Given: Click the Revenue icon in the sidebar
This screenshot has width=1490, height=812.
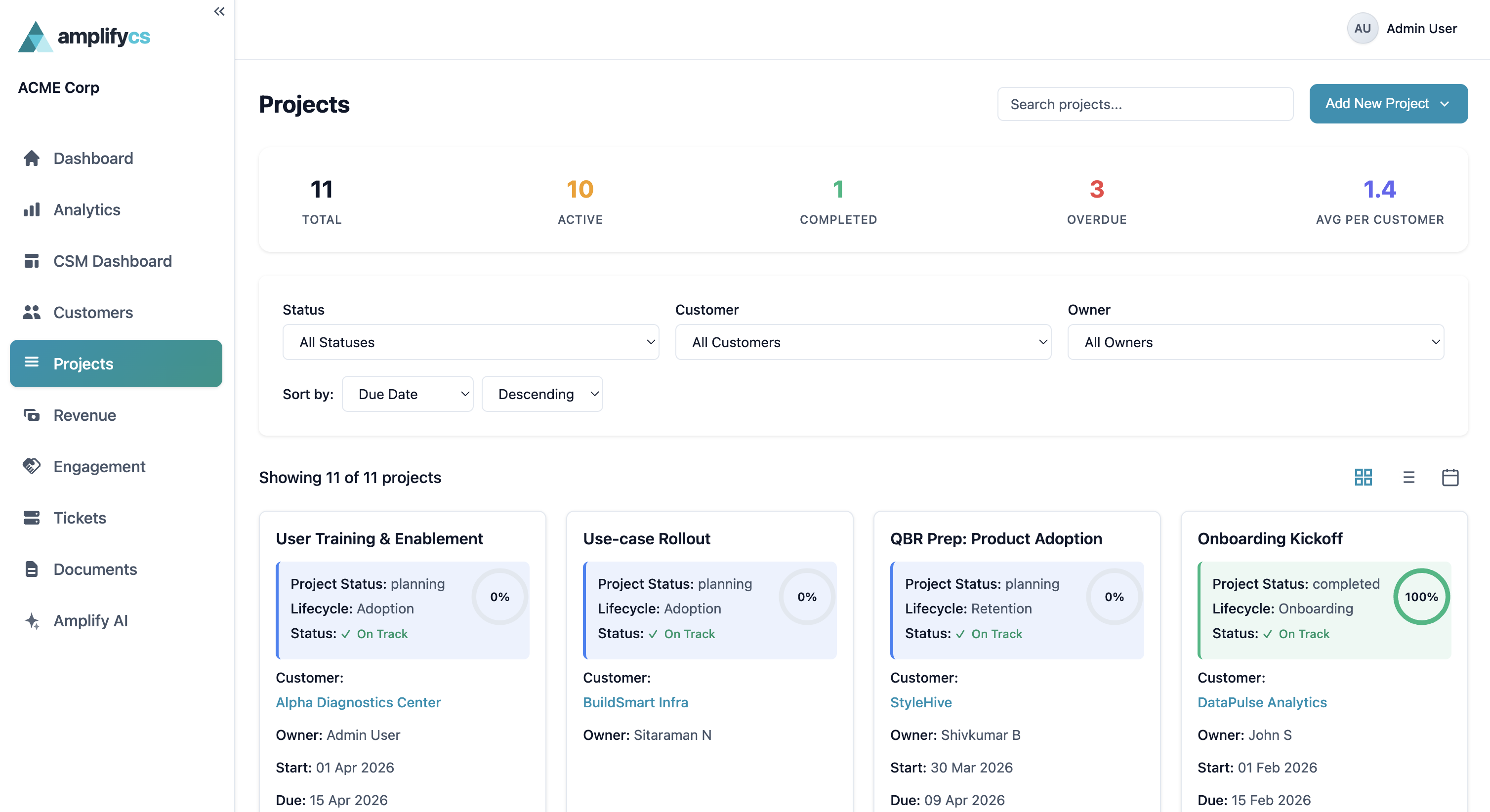Looking at the screenshot, I should [32, 415].
